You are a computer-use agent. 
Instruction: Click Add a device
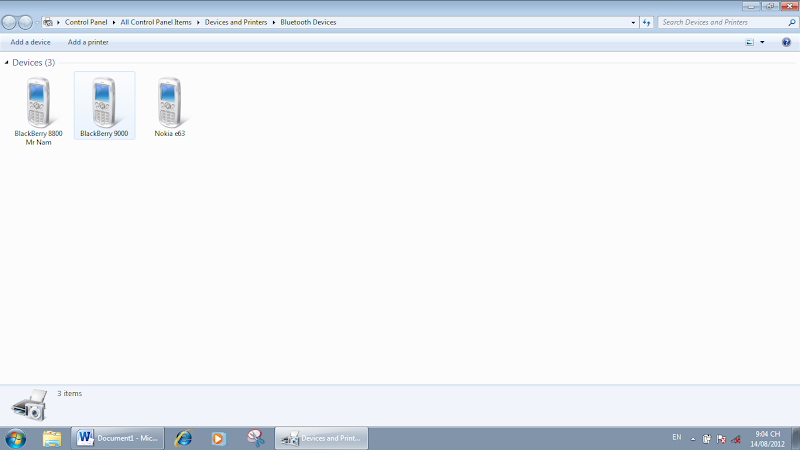tap(31, 42)
